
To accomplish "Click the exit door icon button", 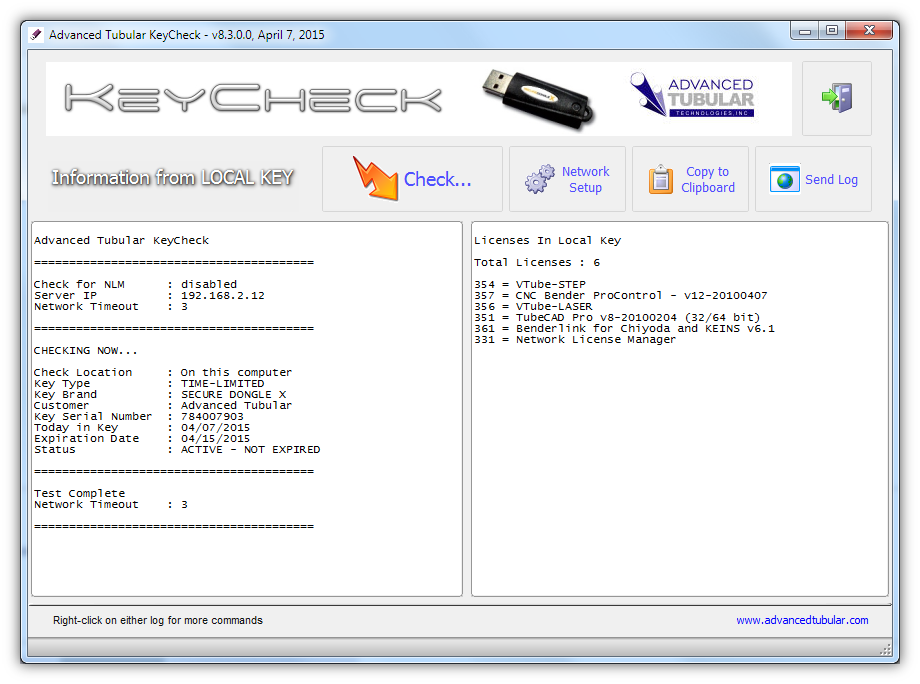I will point(836,98).
